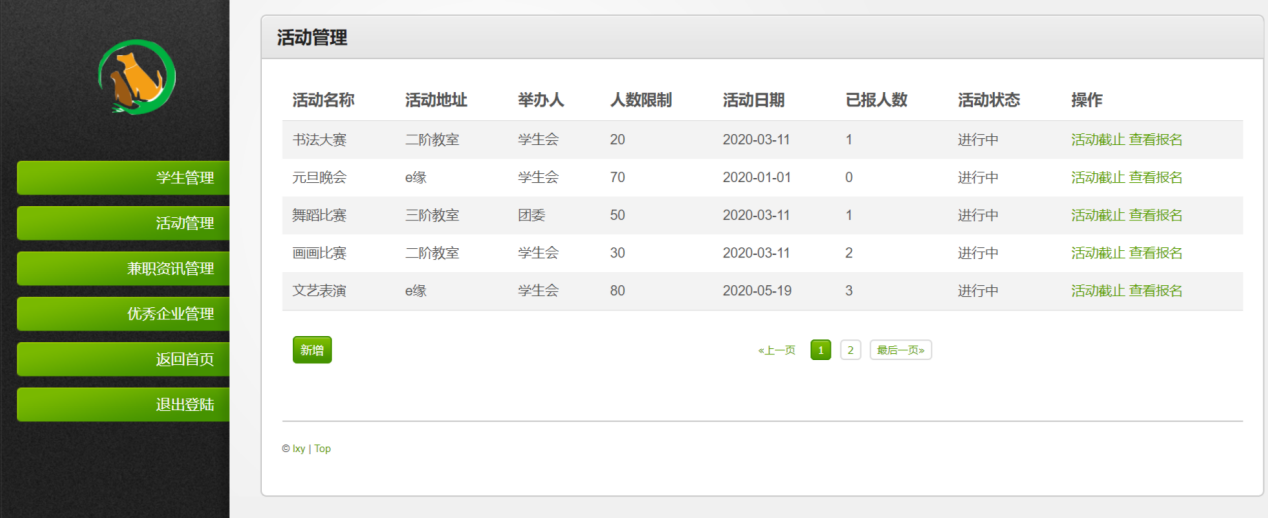Go to «上一页 previous page
Viewport: 1268px width, 518px height.
777,350
